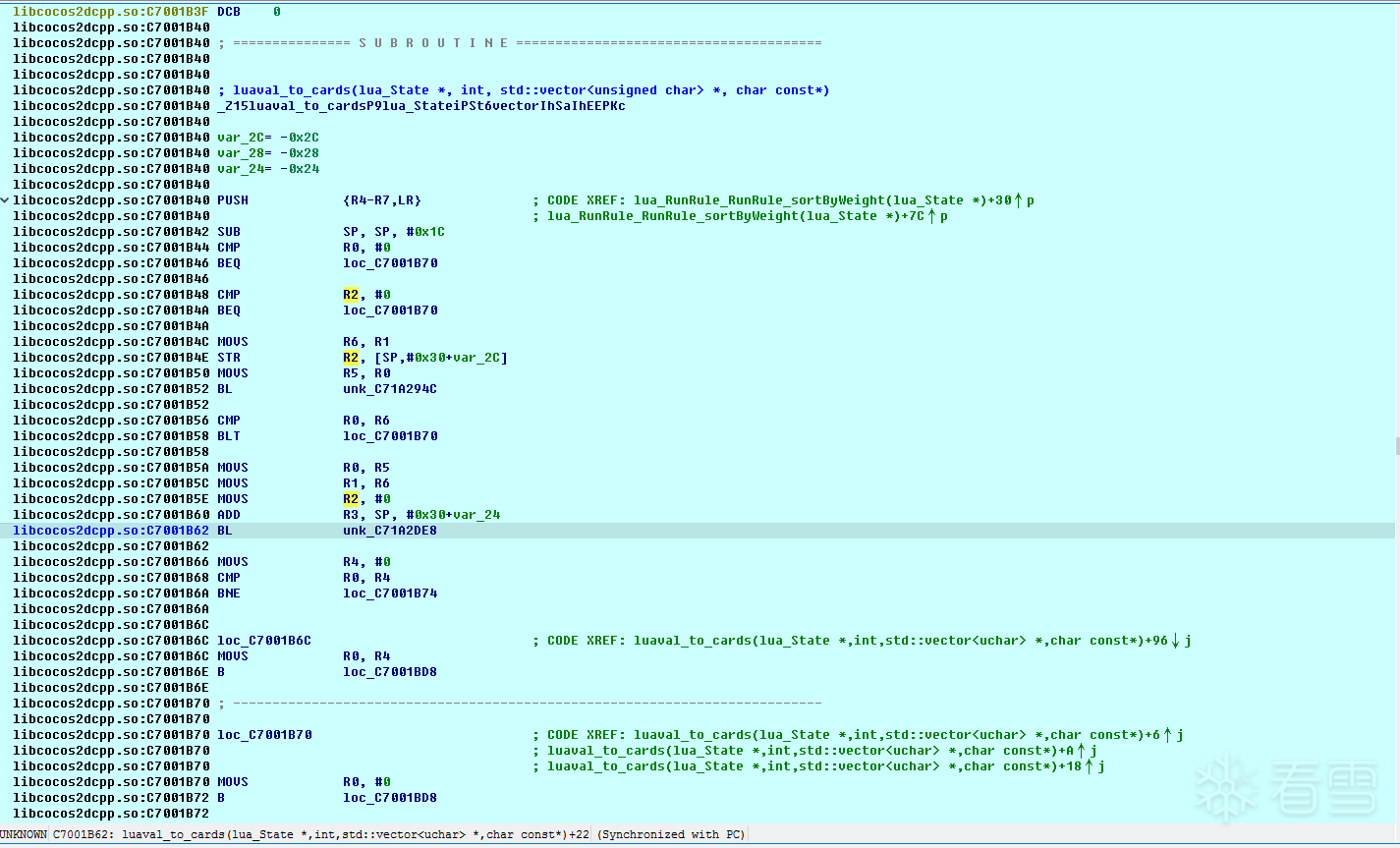Click loc_C7001BD8 target of B at C7001B6E
Viewport: 1400px width, 848px height.
click(x=390, y=672)
